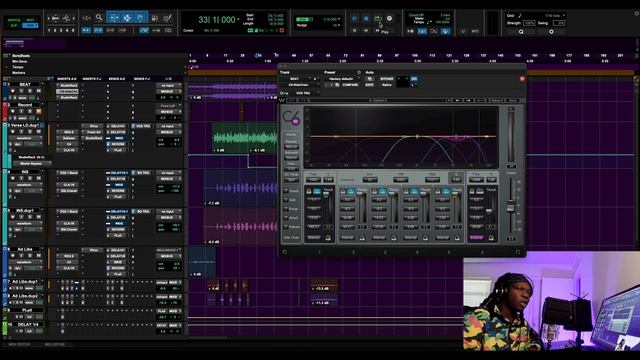Open the VOX TRIG key input dropdown

(304, 93)
